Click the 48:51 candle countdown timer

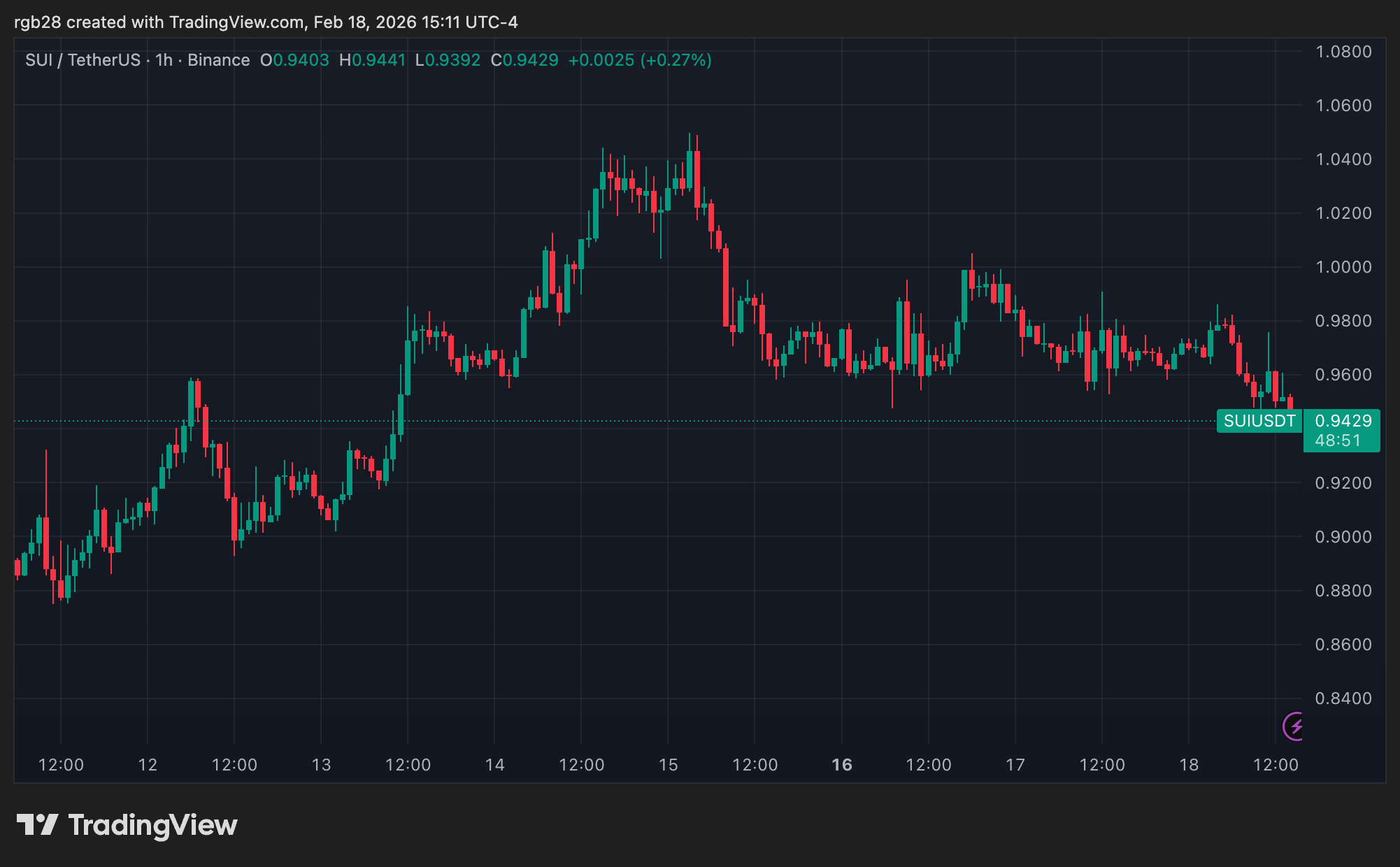click(x=1338, y=441)
